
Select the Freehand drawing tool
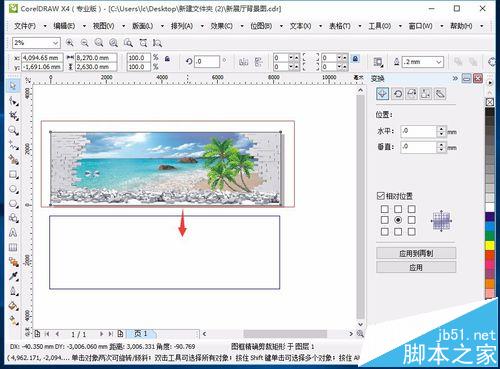tap(13, 145)
